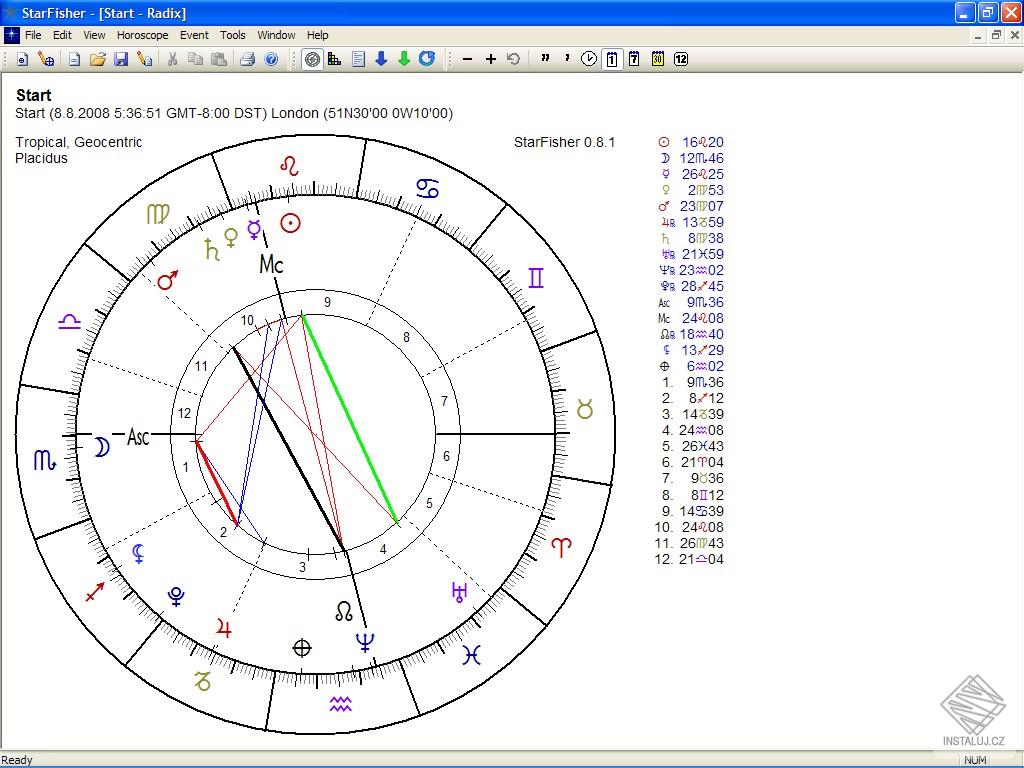Open the Horoscope menu

pos(142,35)
